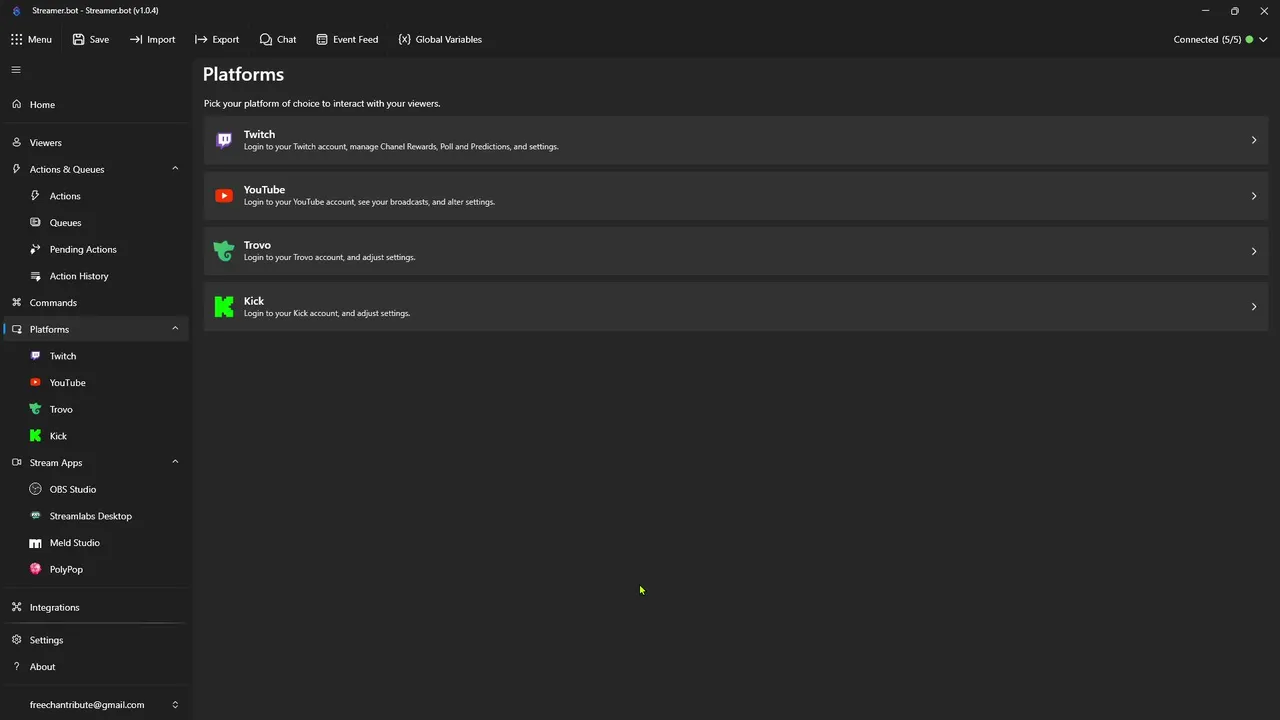
Task: Click the Settings gear icon
Action: tap(16, 640)
